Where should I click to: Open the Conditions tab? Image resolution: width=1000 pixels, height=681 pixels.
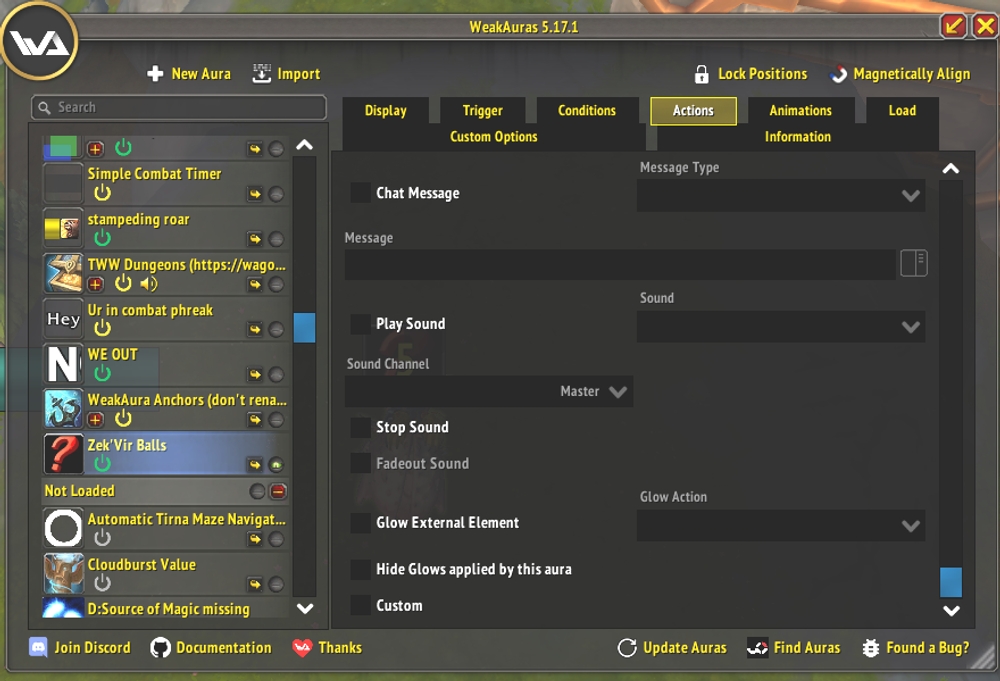coord(587,110)
